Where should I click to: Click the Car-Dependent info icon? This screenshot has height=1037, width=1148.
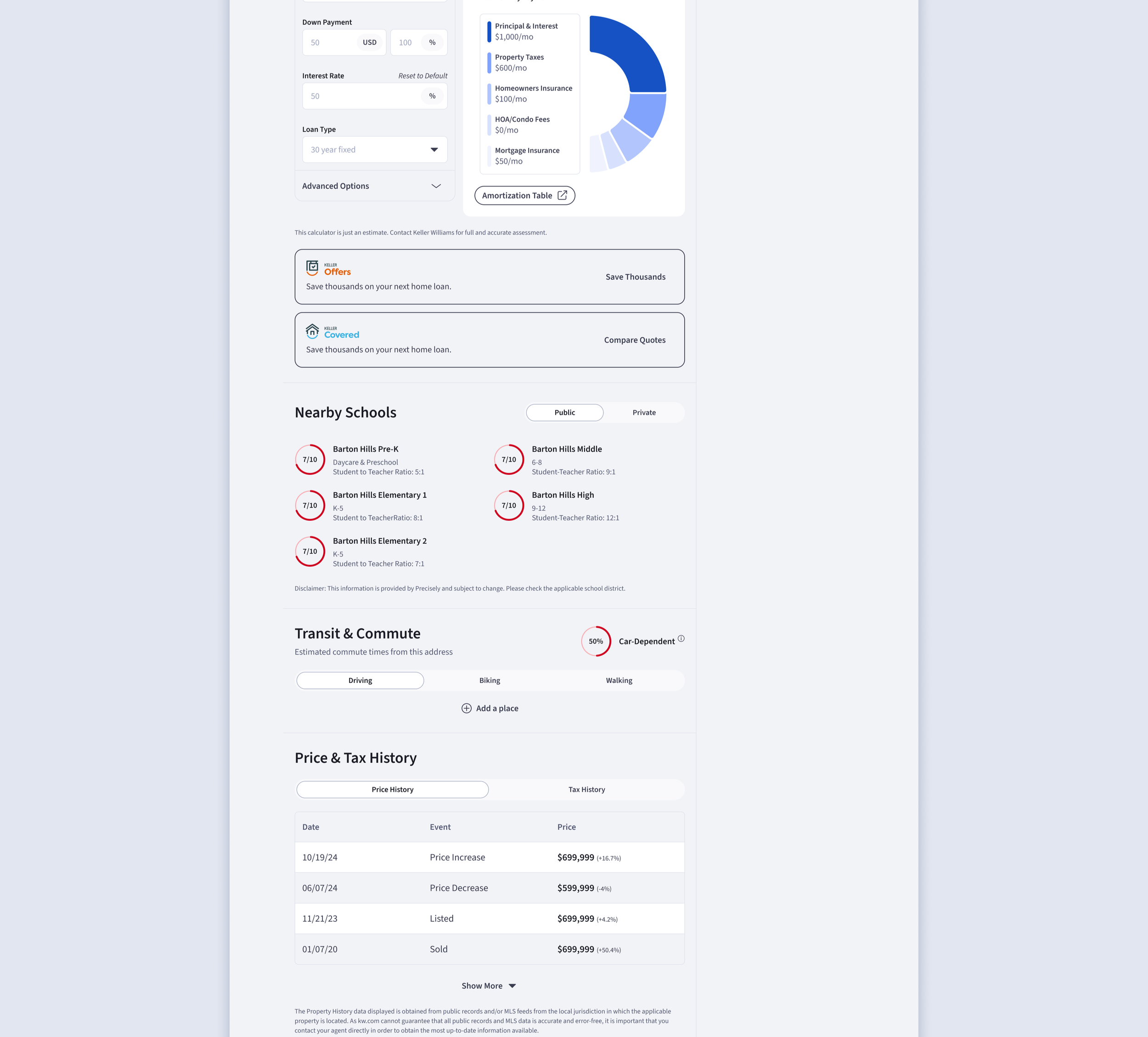click(x=681, y=638)
